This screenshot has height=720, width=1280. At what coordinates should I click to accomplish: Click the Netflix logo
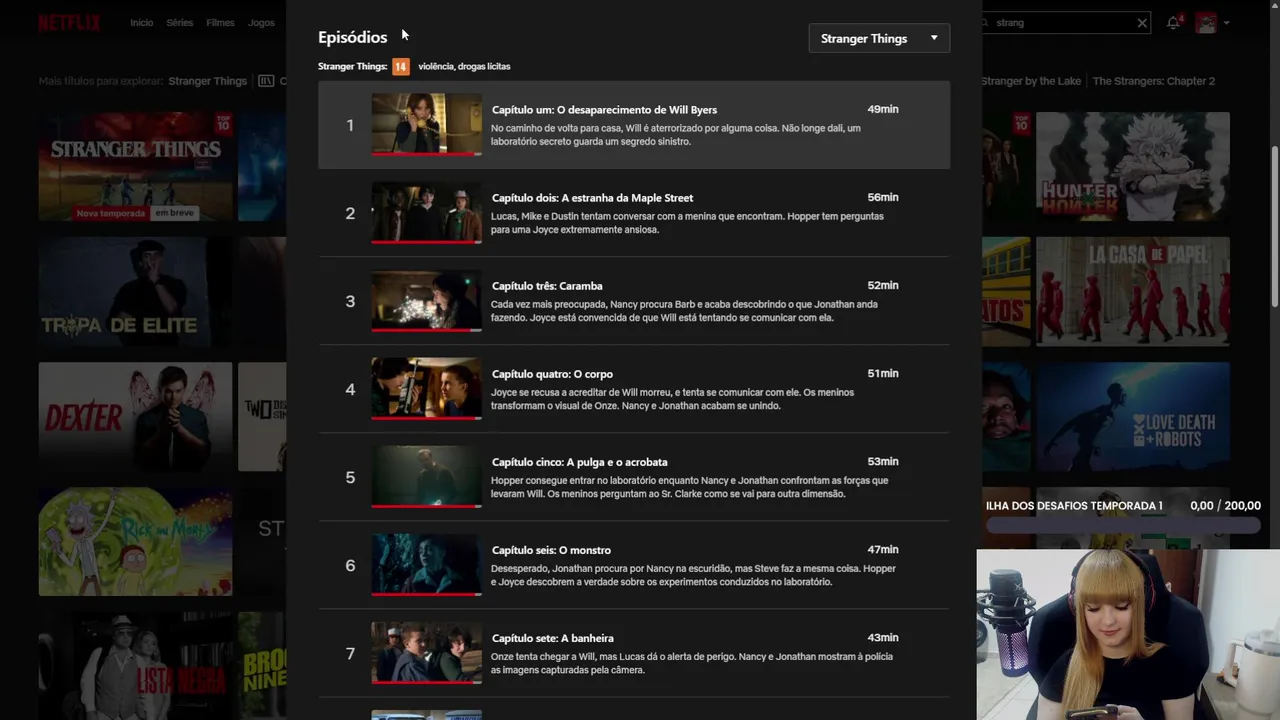tap(69, 22)
